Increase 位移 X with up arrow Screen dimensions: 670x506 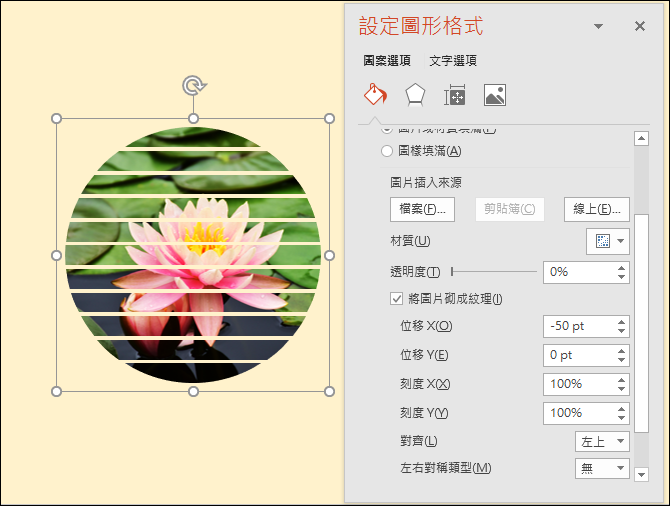pos(621,322)
